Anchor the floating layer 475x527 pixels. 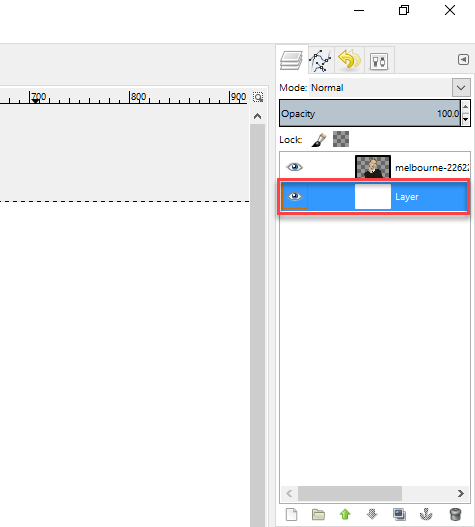coord(426,514)
